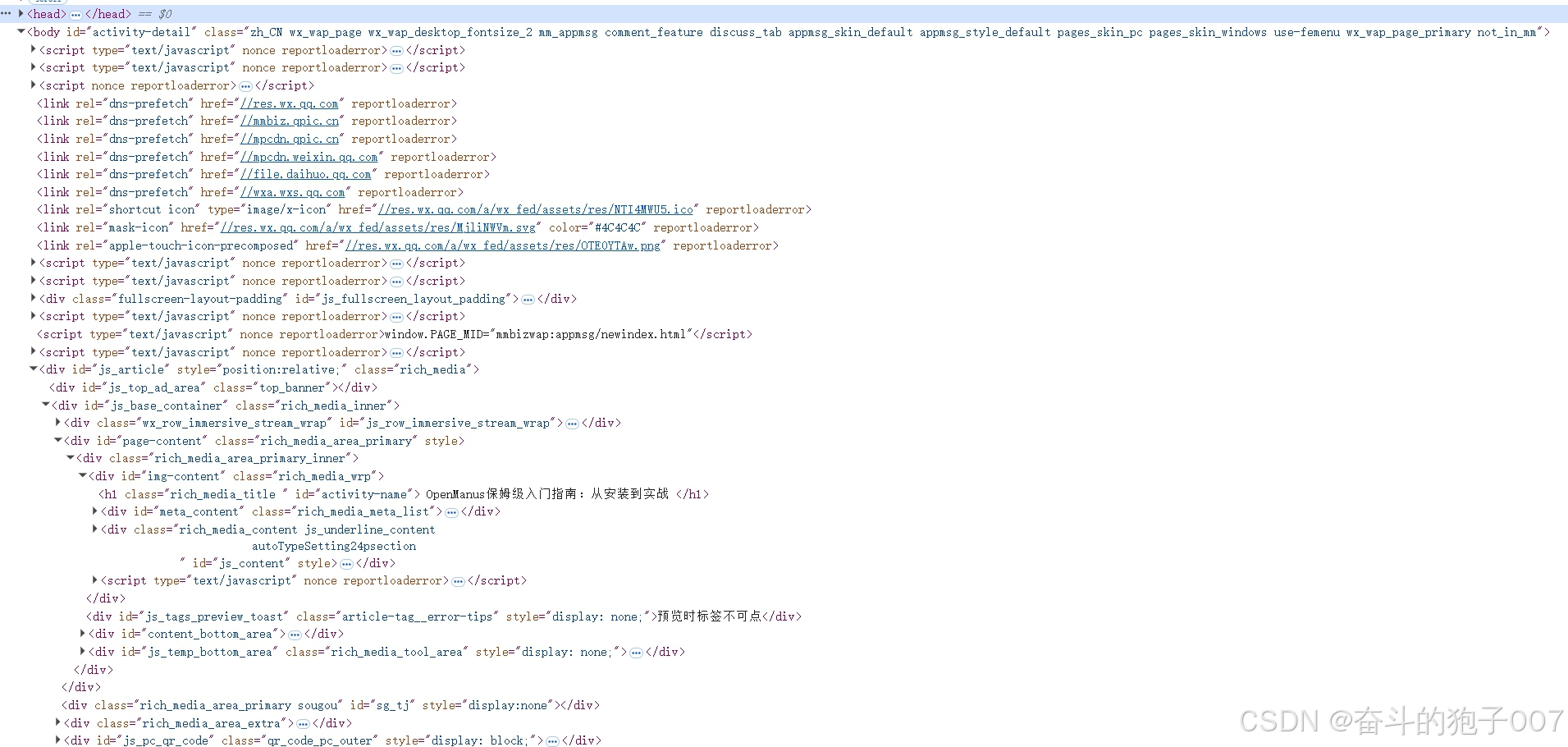The width and height of the screenshot is (1568, 747).
Task: Select the h1 activity-name title row
Action: pos(404,494)
